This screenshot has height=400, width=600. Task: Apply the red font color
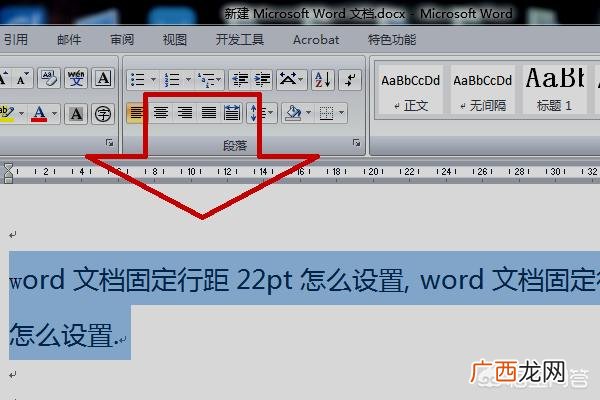click(39, 113)
